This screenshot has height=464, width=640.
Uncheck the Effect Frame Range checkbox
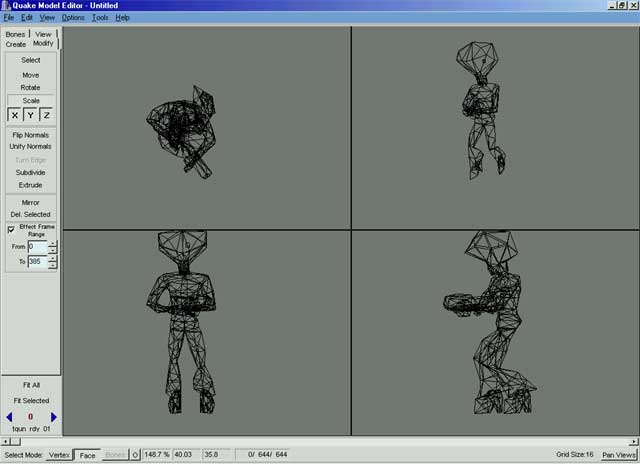point(11,230)
